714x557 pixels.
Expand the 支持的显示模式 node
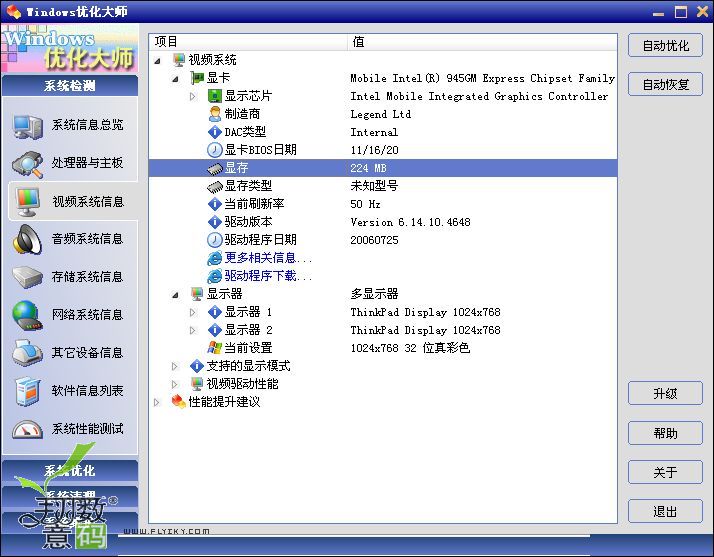point(174,366)
